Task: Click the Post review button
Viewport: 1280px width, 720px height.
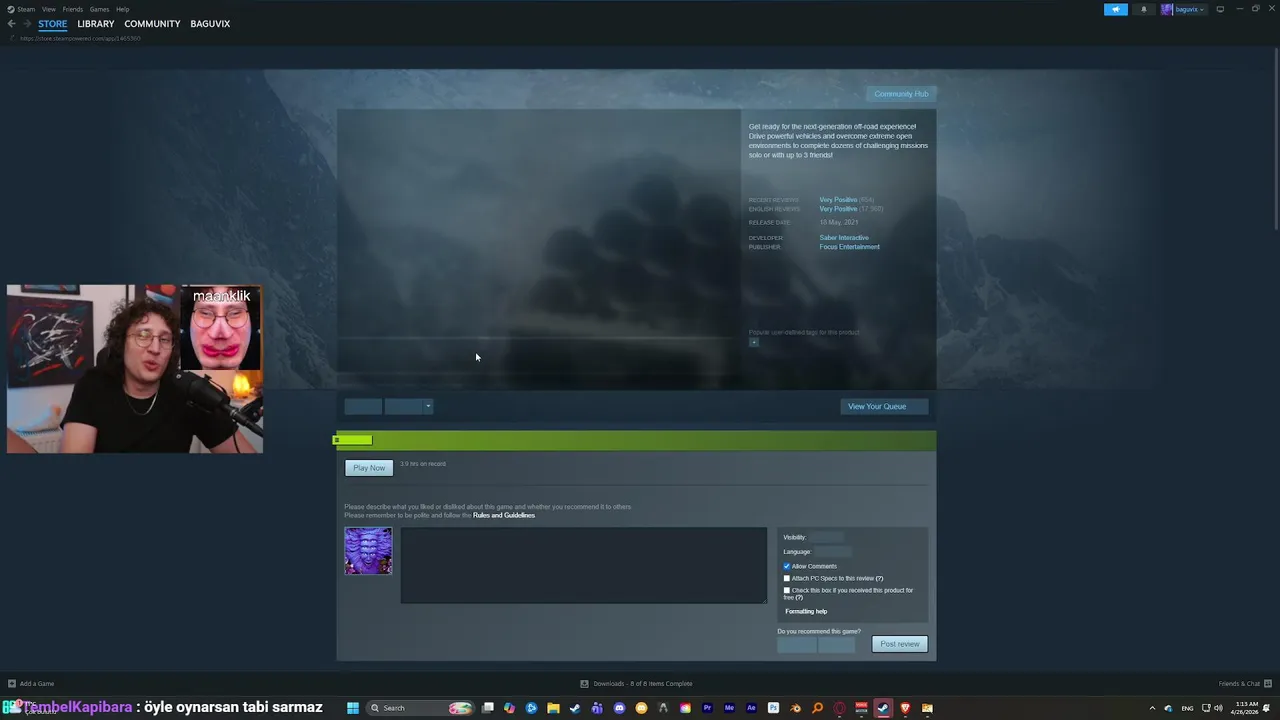Action: (900, 644)
